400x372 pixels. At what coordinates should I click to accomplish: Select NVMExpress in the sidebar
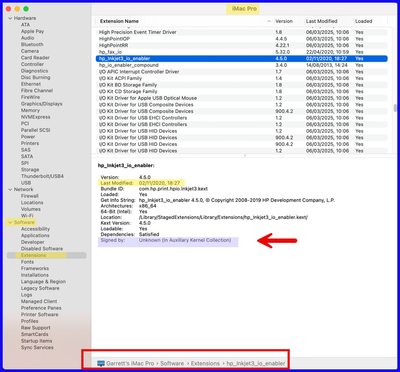click(x=36, y=117)
